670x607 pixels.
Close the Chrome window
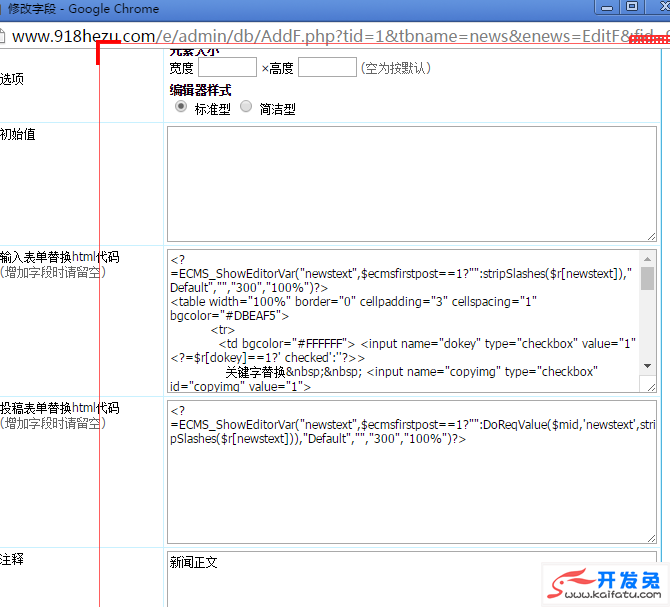click(660, 7)
